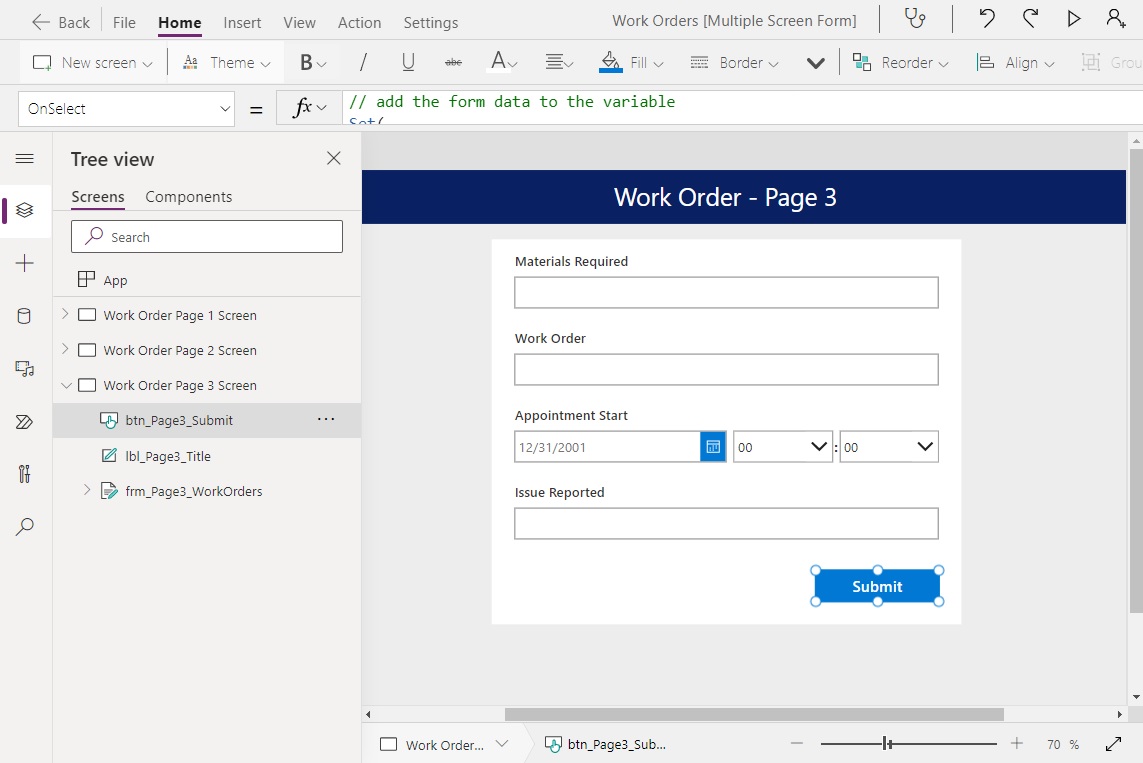Screen dimensions: 1143x763
Task: Undo the last change
Action: click(x=985, y=19)
